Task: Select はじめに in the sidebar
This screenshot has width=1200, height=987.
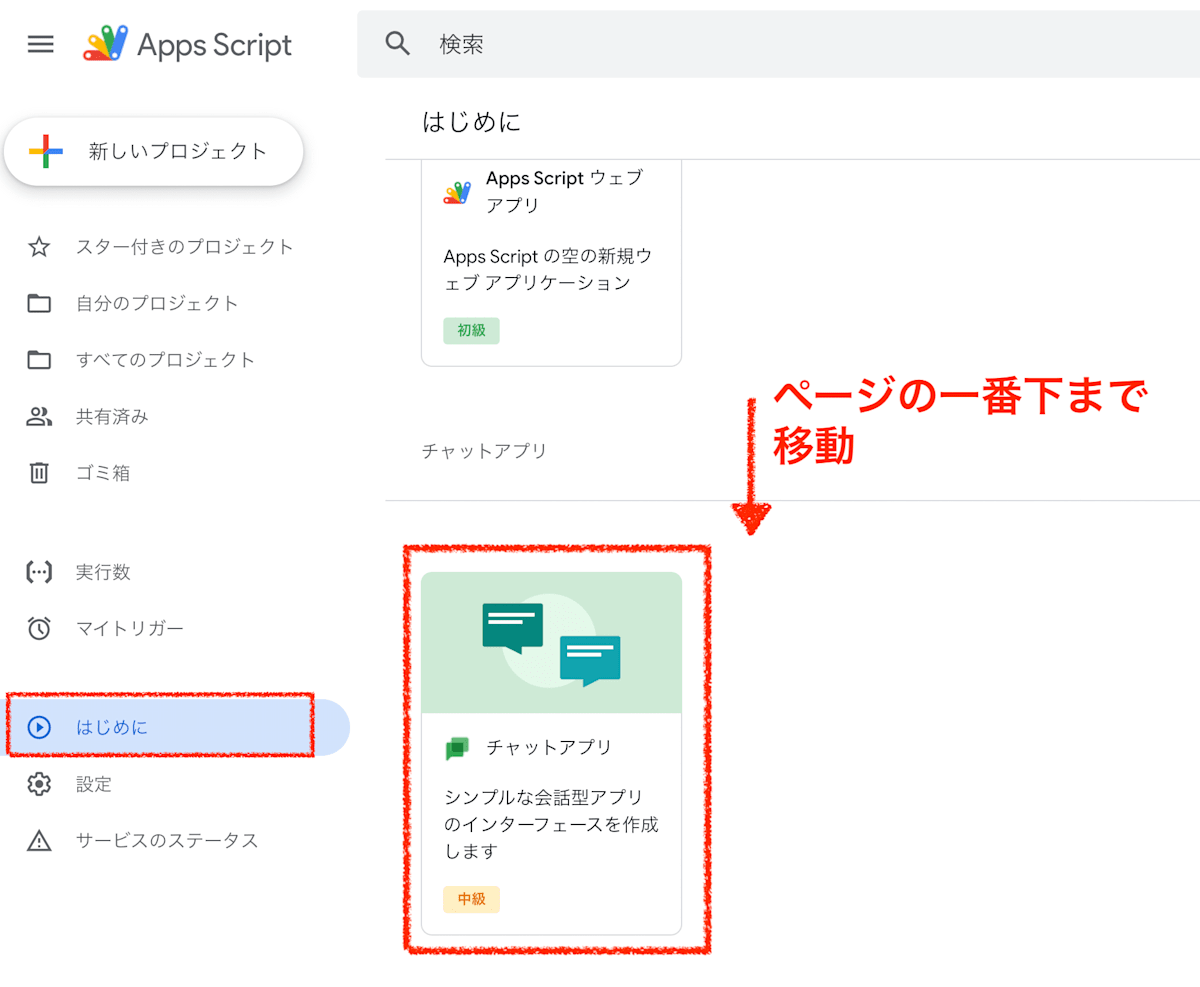Action: (x=176, y=727)
